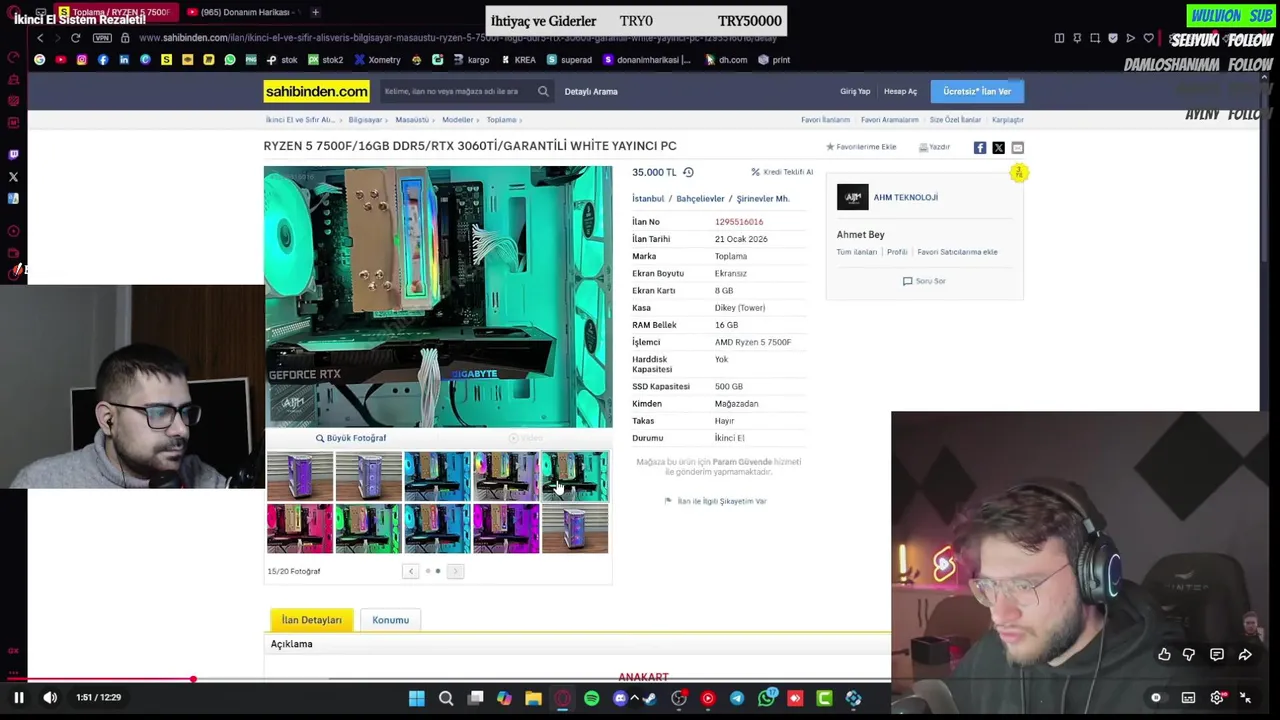
Task: Open Windows taskbar search
Action: (446, 698)
